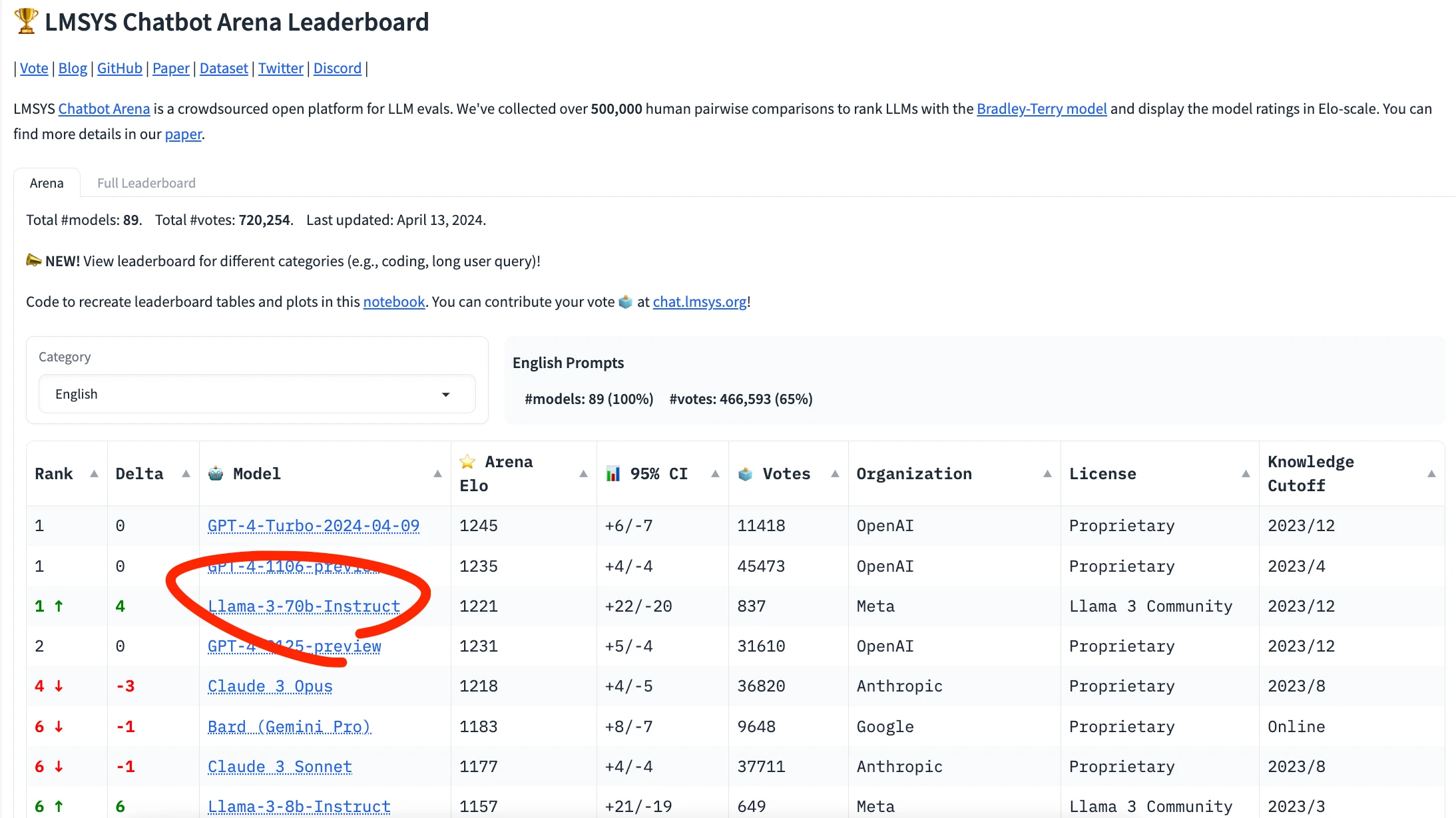The height and width of the screenshot is (818, 1456).
Task: Open the Blog link
Action: (73, 68)
